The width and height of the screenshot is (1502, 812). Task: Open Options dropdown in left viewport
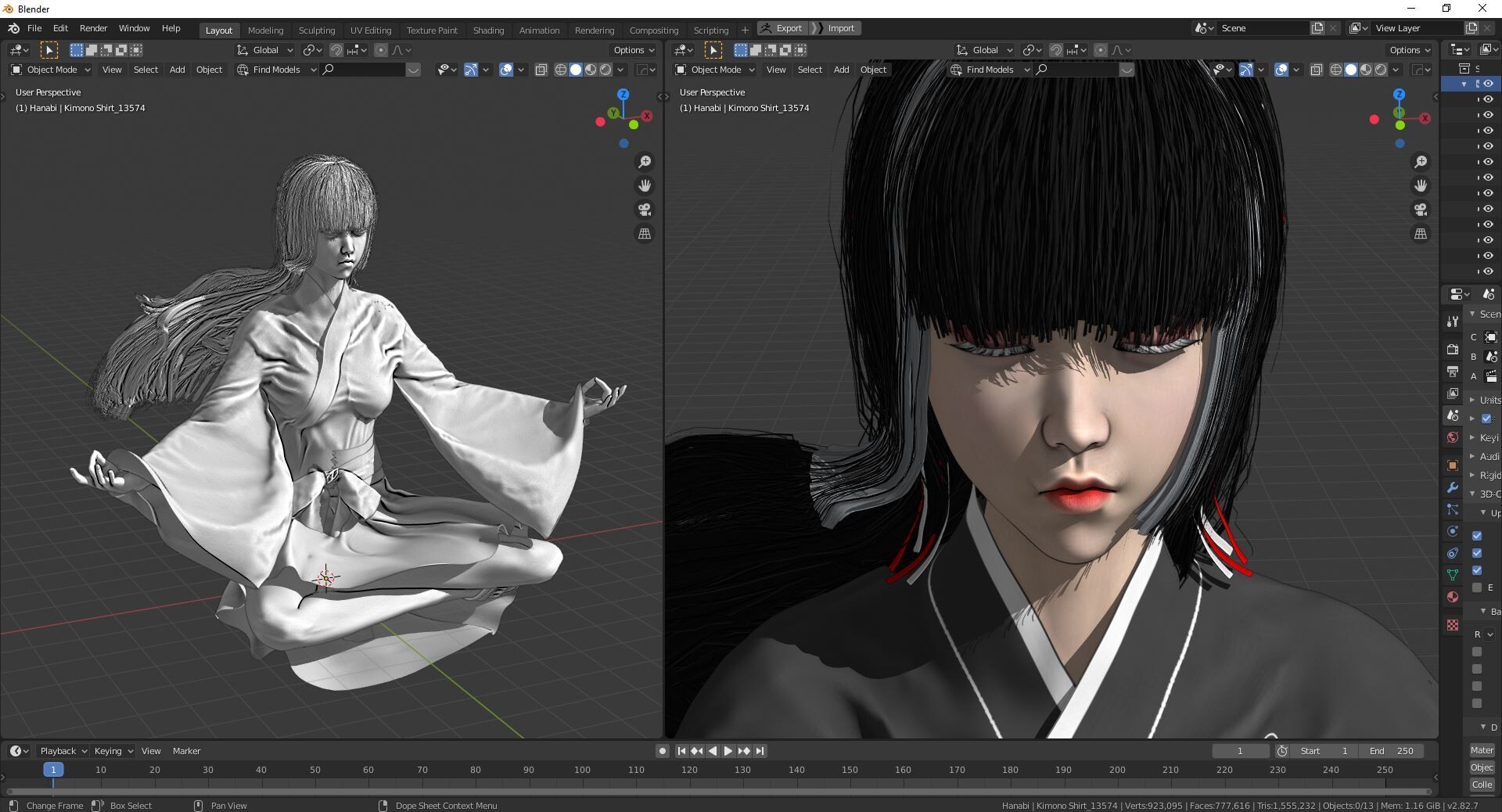click(634, 50)
